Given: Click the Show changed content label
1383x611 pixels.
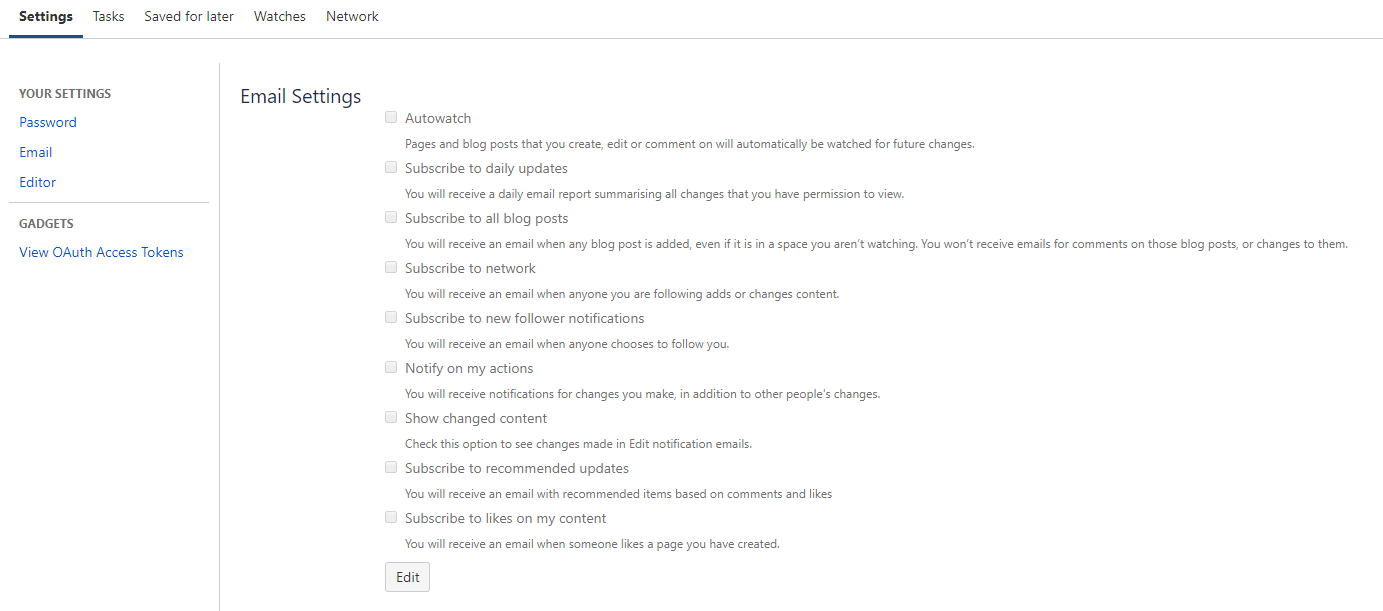Looking at the screenshot, I should [x=476, y=418].
